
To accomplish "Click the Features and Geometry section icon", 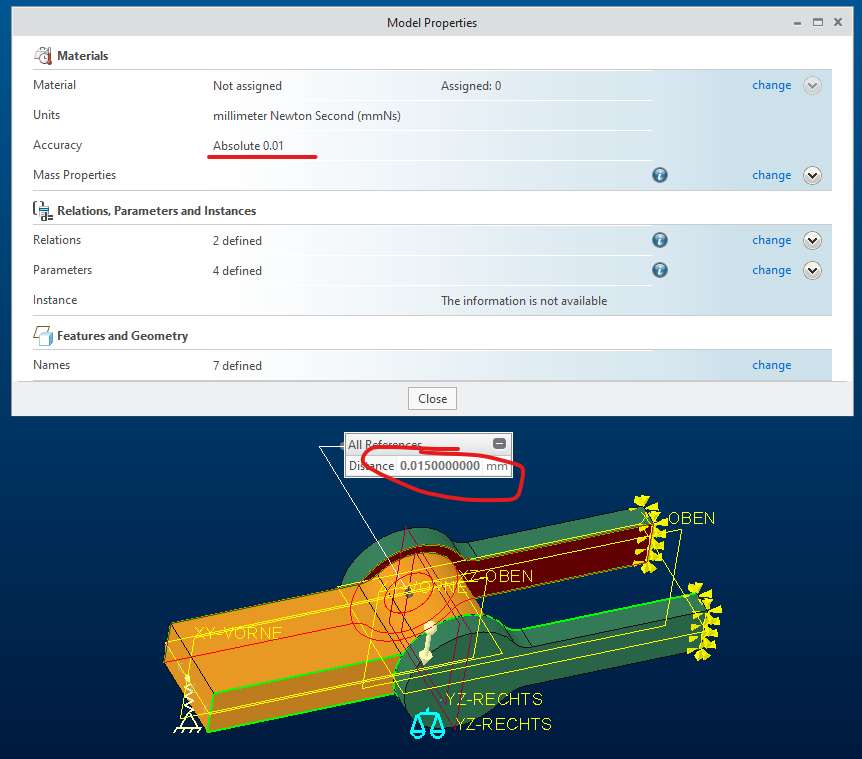I will click(x=43, y=335).
